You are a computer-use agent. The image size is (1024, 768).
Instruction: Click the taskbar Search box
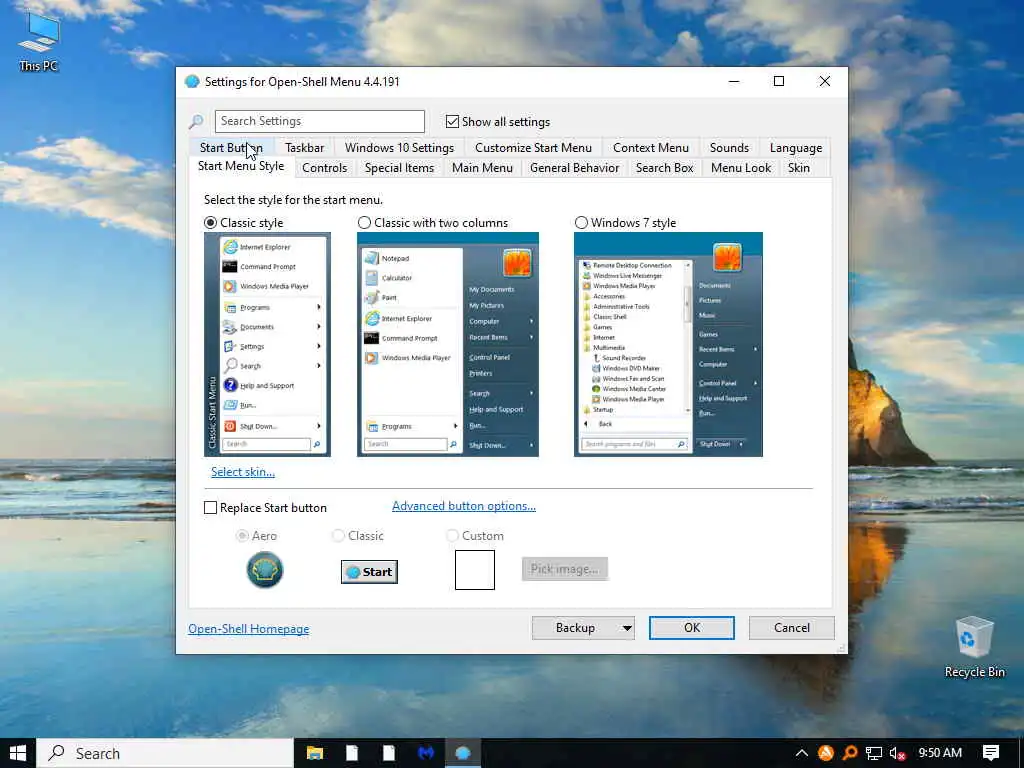165,753
